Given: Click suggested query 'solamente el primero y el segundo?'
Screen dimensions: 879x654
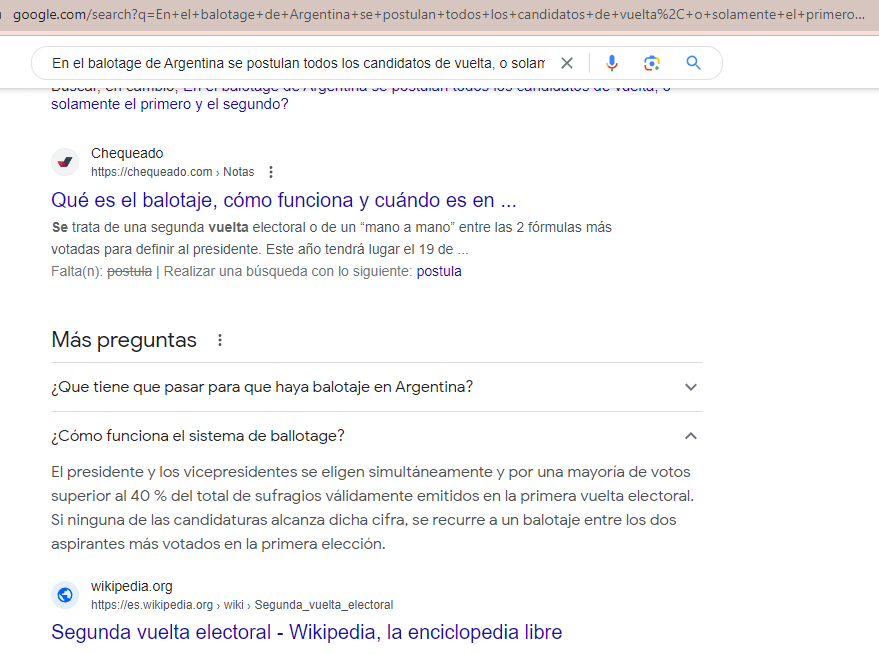Looking at the screenshot, I should (x=169, y=104).
